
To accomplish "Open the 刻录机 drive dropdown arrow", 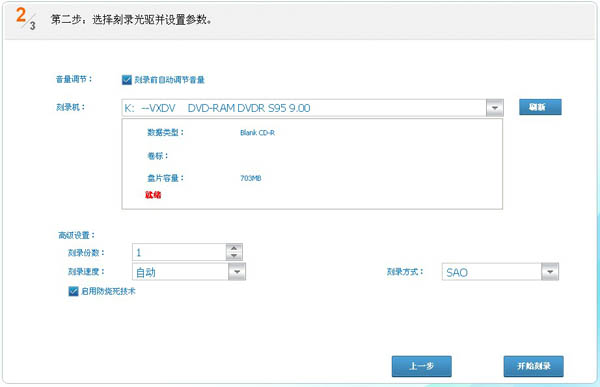I will (495, 108).
